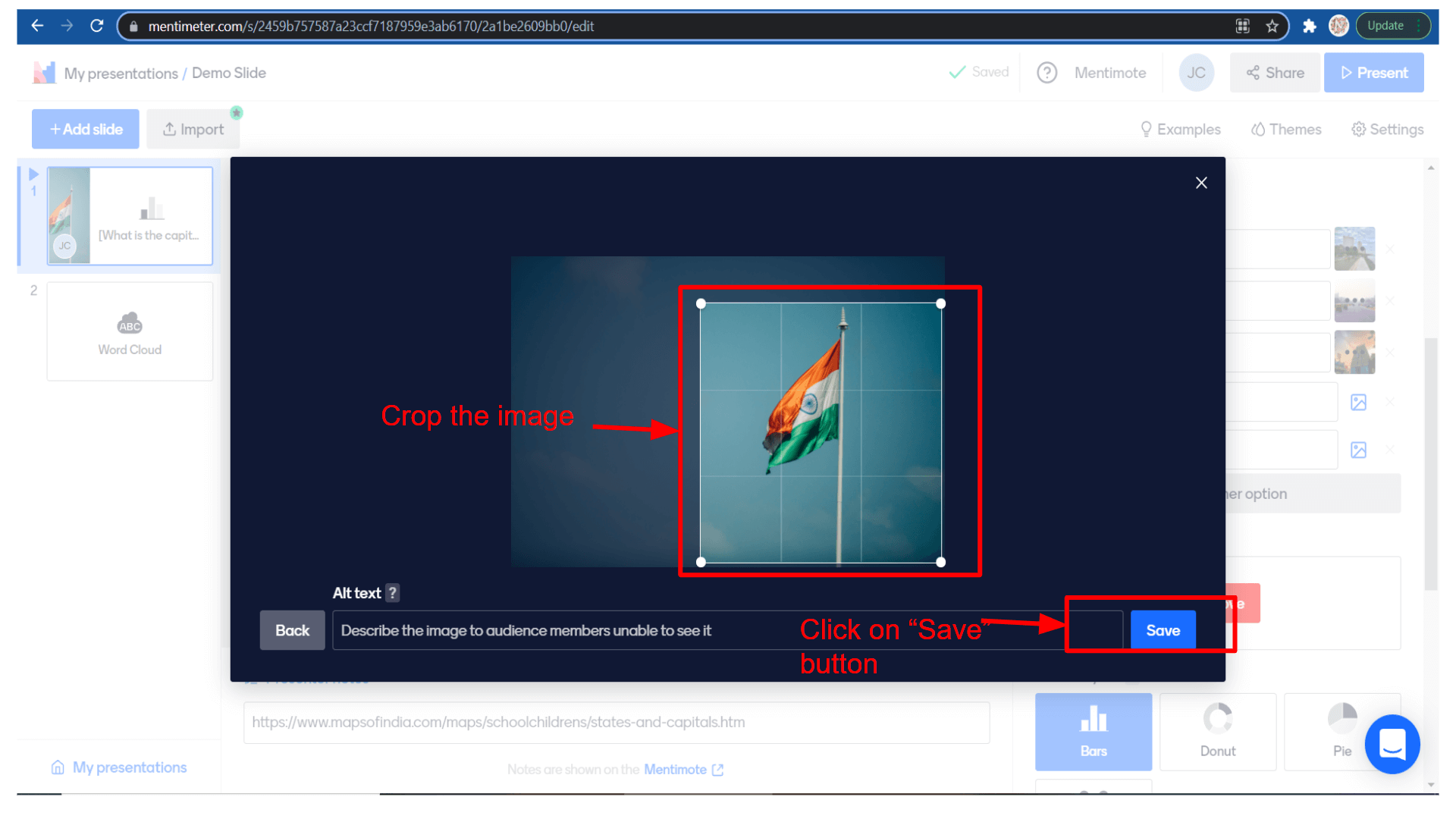Open the Settings tab
1456x819 pixels.
tap(1387, 129)
